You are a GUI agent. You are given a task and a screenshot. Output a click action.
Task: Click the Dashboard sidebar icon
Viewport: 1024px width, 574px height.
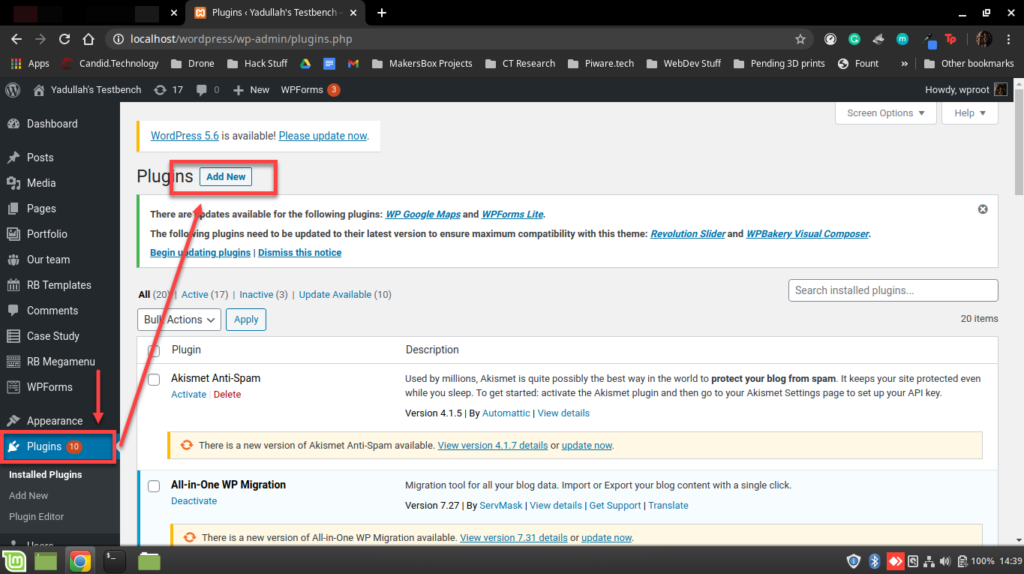pos(13,124)
